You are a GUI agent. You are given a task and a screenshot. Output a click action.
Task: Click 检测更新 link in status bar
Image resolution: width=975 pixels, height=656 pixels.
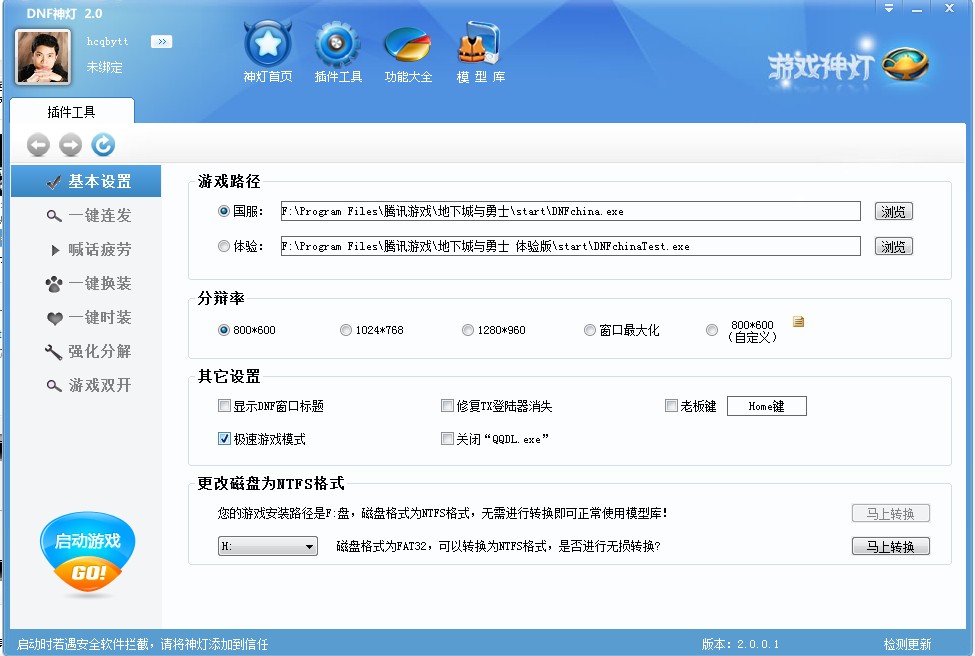[907, 644]
